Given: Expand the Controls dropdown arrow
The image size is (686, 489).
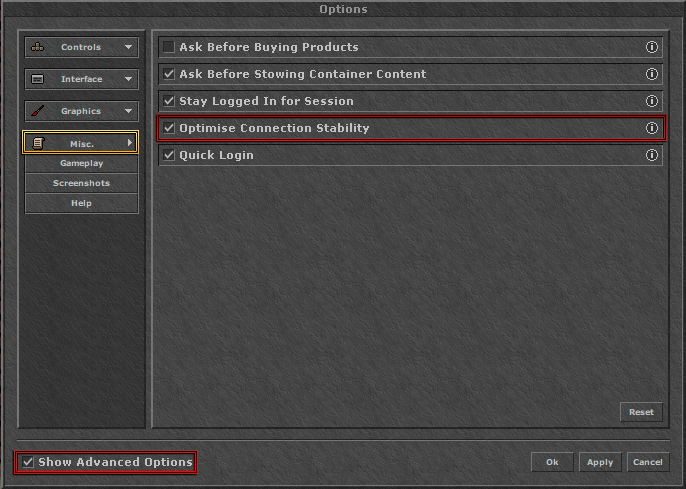Looking at the screenshot, I should coord(128,47).
